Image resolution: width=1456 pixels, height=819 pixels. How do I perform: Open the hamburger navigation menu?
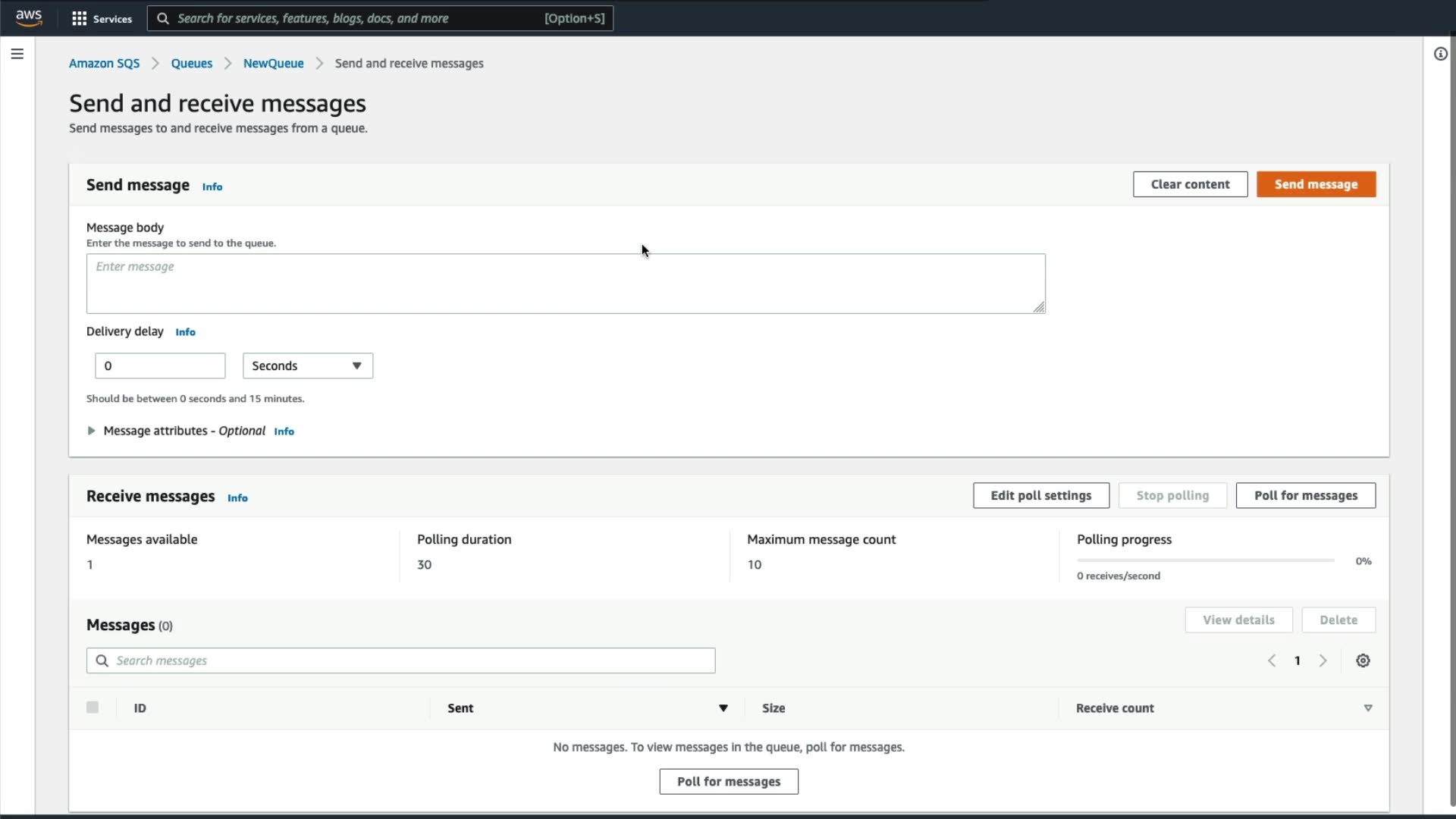17,54
